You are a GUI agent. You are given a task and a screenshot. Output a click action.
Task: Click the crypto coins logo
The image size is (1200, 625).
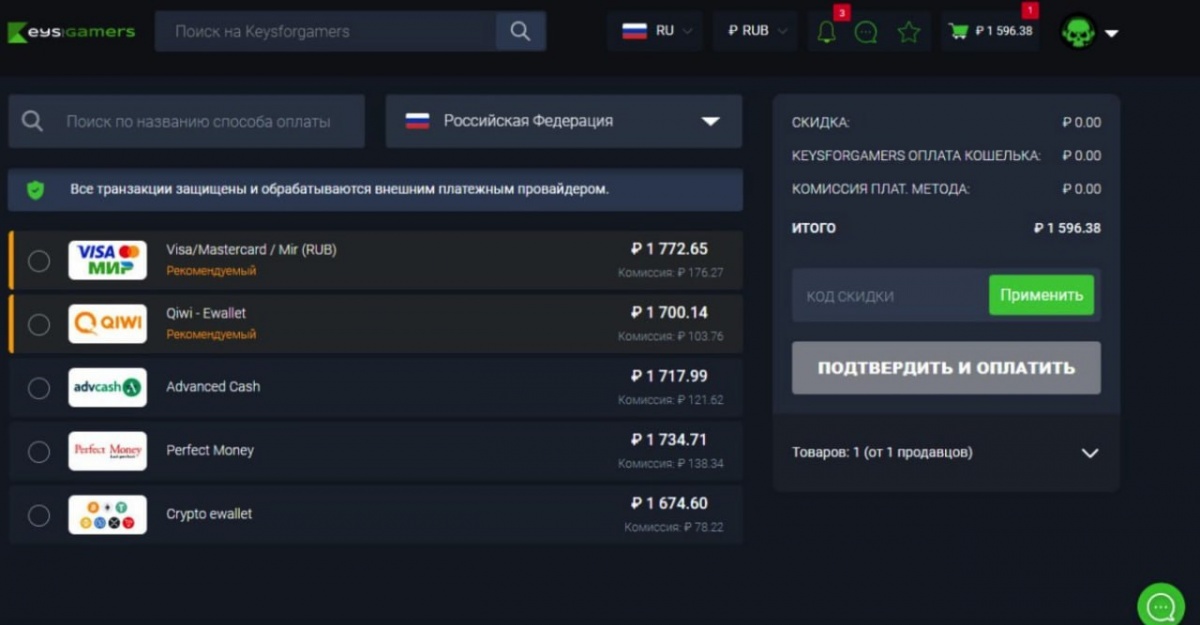[x=107, y=515]
